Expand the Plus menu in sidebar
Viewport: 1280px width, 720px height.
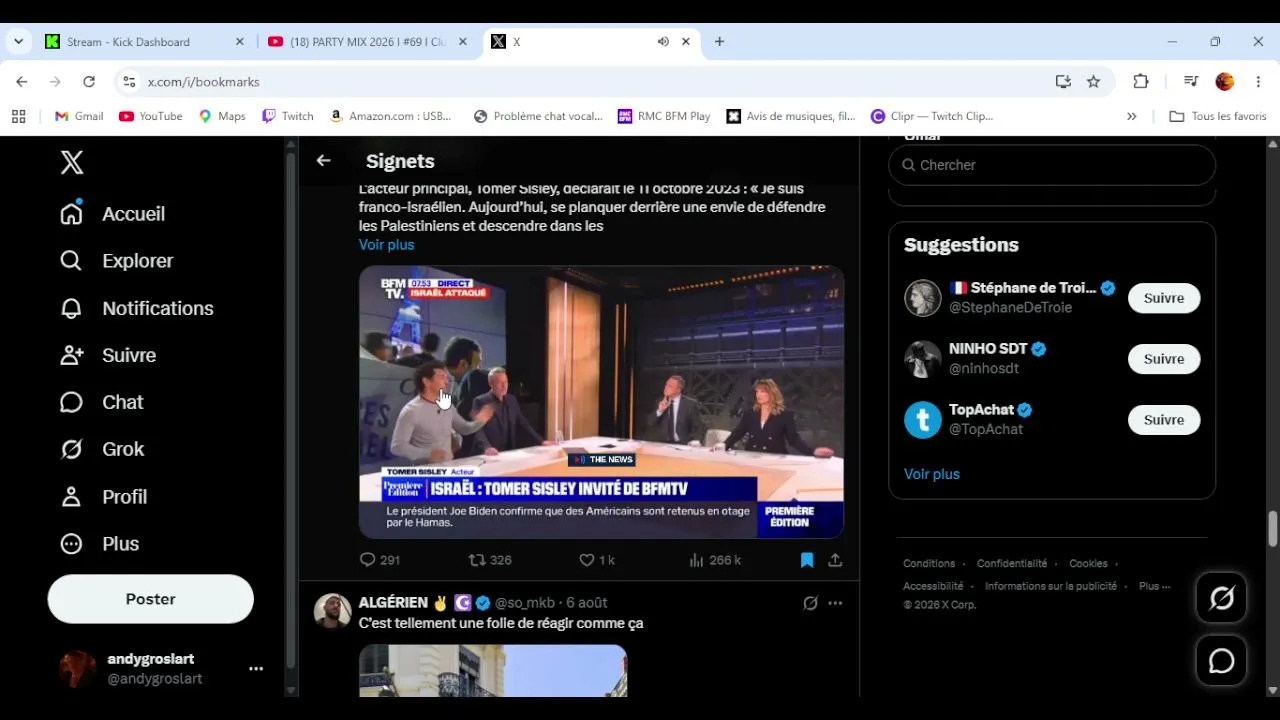(99, 544)
